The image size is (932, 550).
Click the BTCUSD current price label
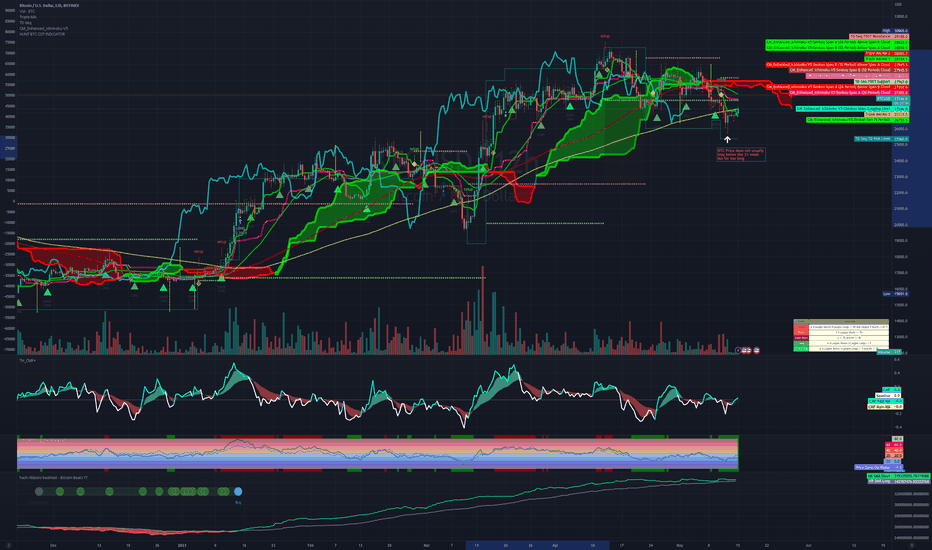[892, 99]
